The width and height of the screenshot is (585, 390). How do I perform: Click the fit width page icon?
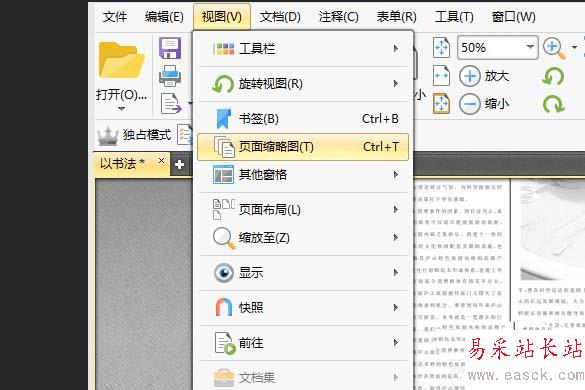(x=441, y=76)
